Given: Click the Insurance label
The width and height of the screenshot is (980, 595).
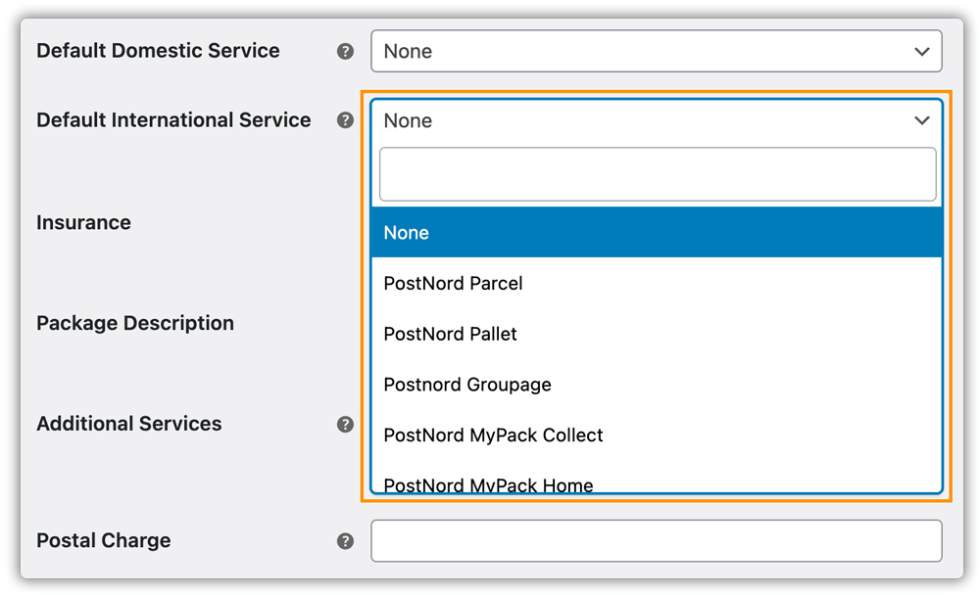Looking at the screenshot, I should pyautogui.click(x=84, y=222).
